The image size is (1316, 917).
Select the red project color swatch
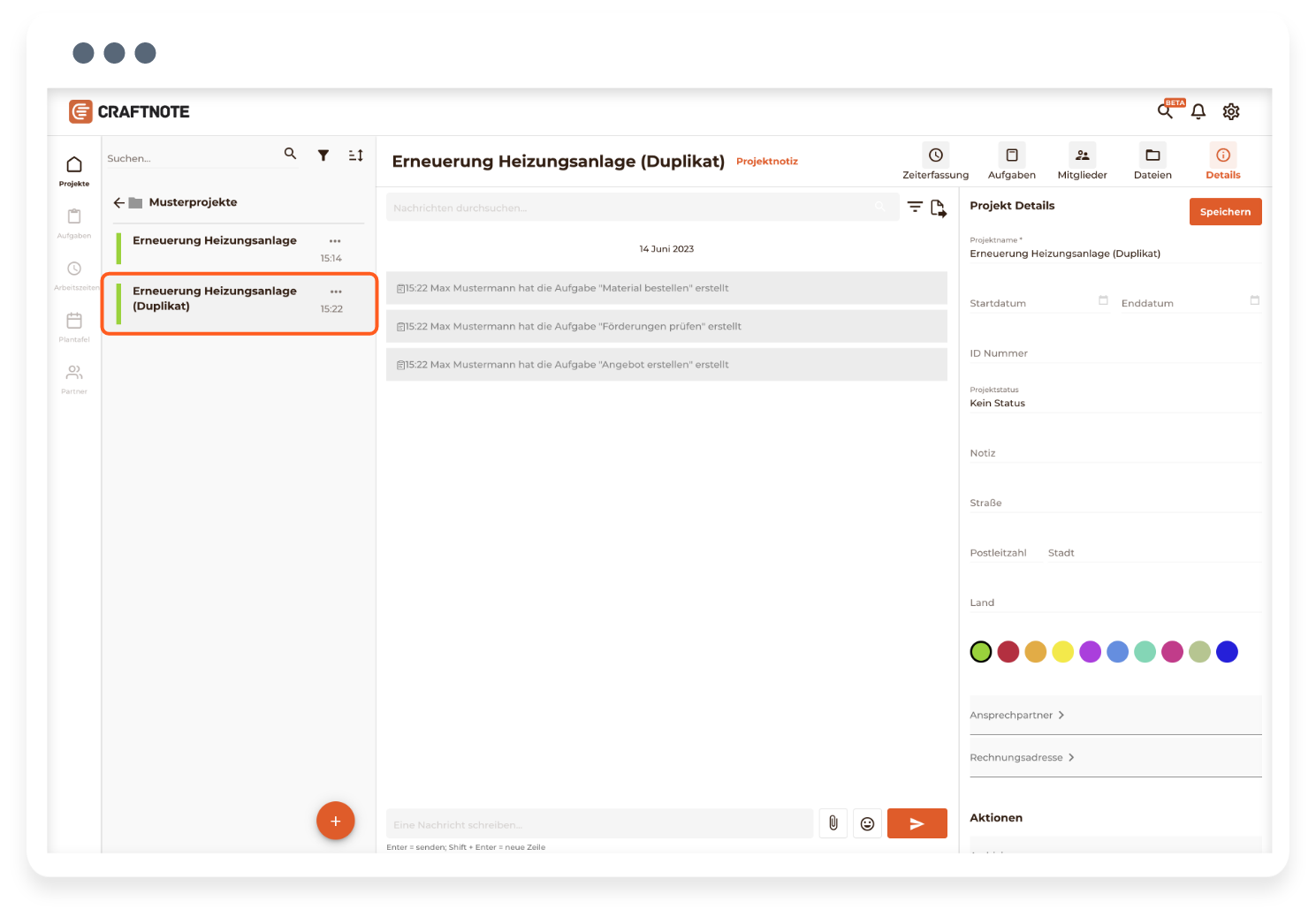pyautogui.click(x=1008, y=652)
